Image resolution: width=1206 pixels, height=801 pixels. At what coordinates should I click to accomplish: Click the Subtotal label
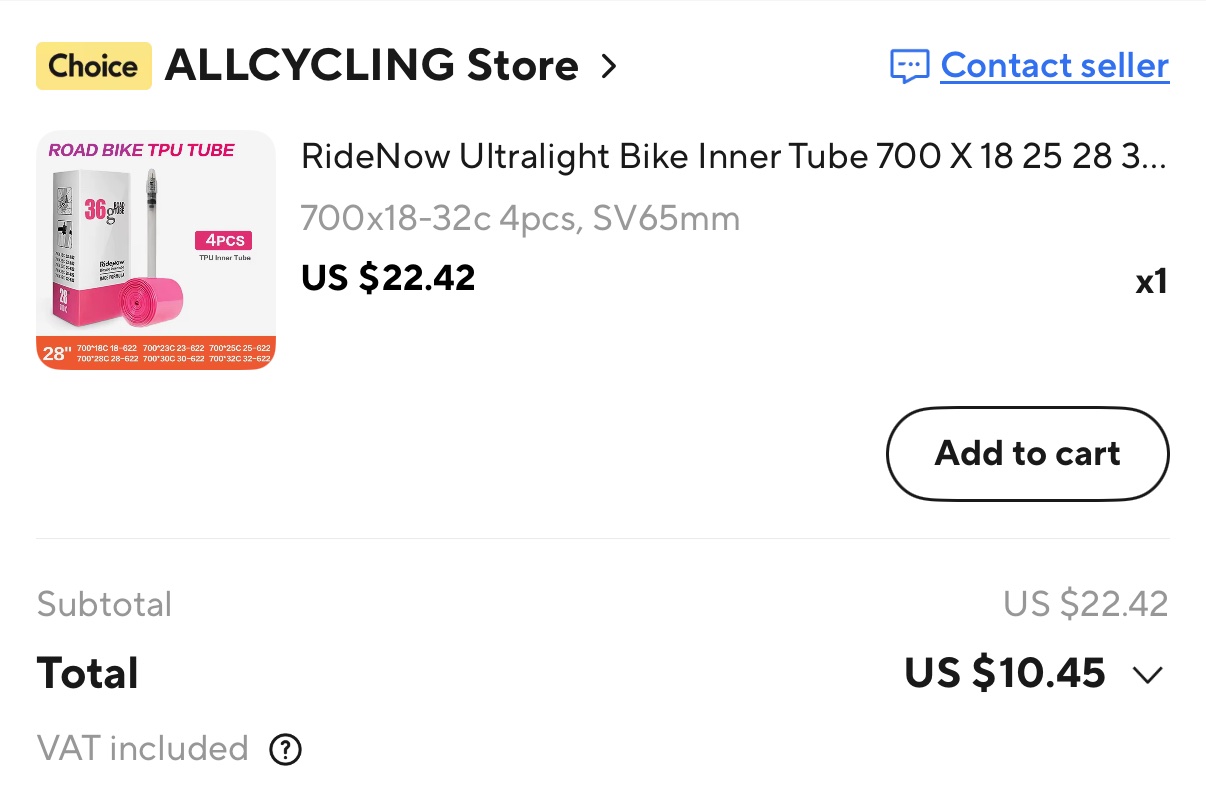click(x=104, y=604)
